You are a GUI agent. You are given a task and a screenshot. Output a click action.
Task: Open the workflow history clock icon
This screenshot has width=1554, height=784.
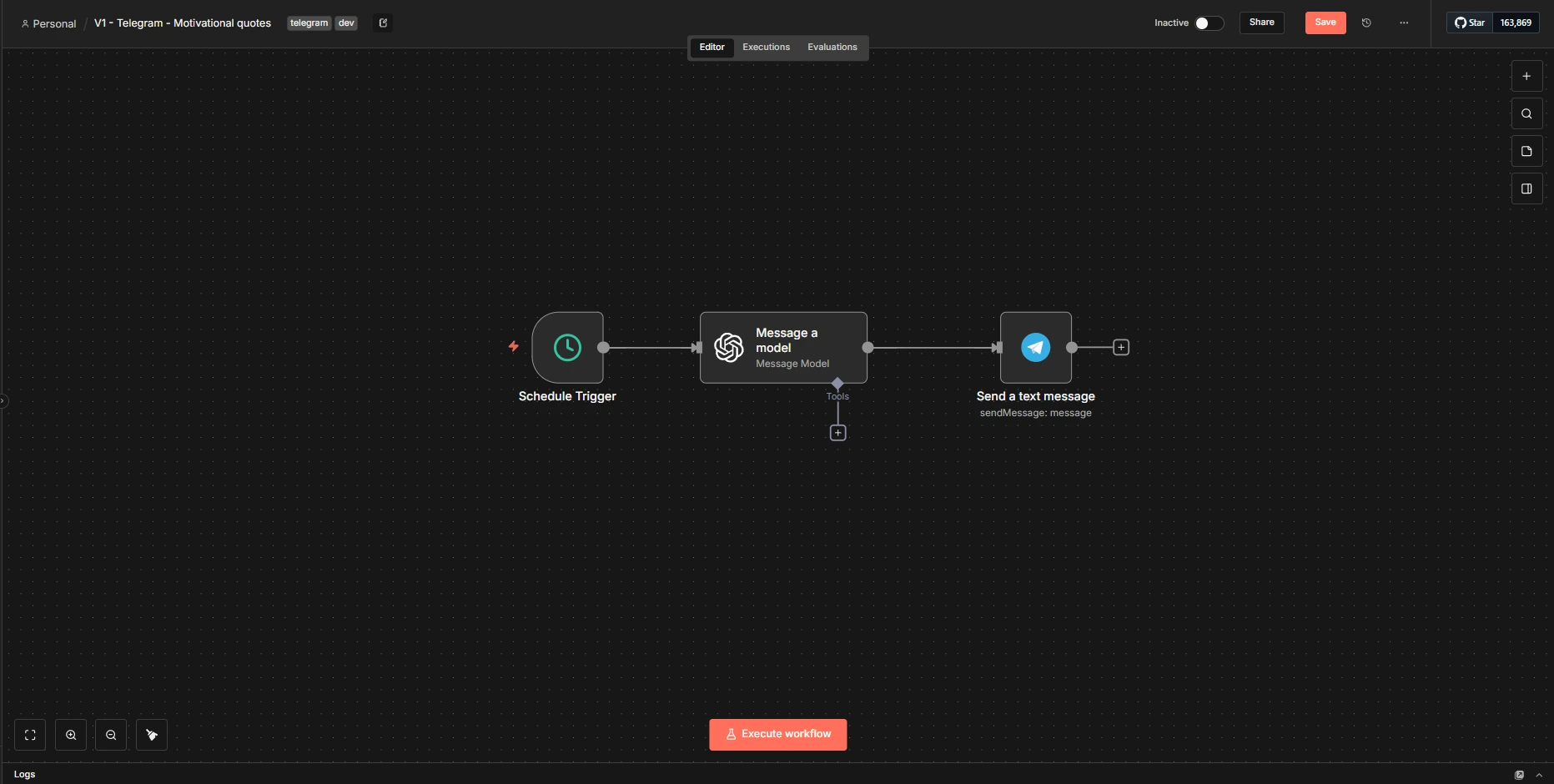1366,23
